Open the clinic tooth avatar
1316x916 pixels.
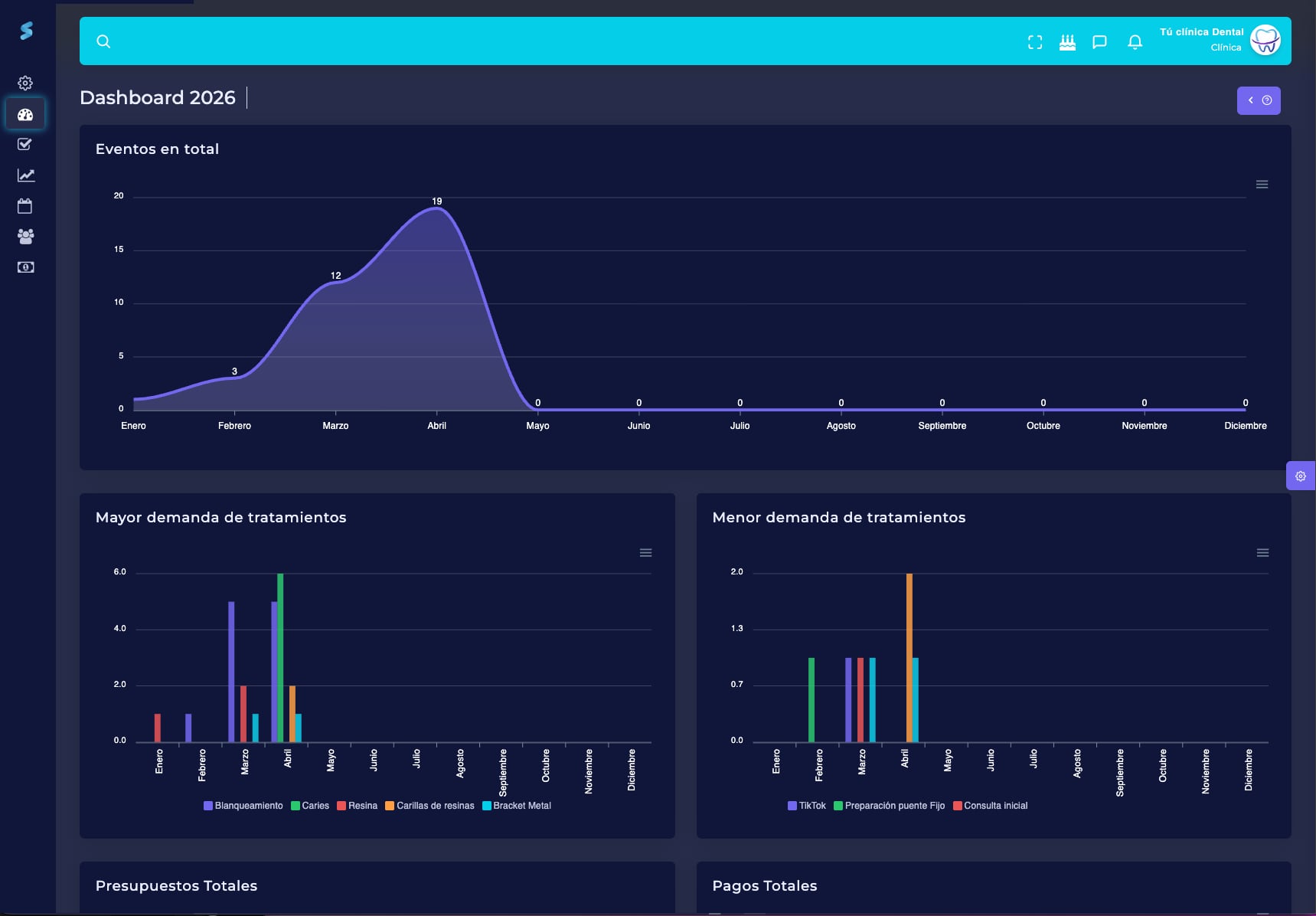click(x=1265, y=40)
